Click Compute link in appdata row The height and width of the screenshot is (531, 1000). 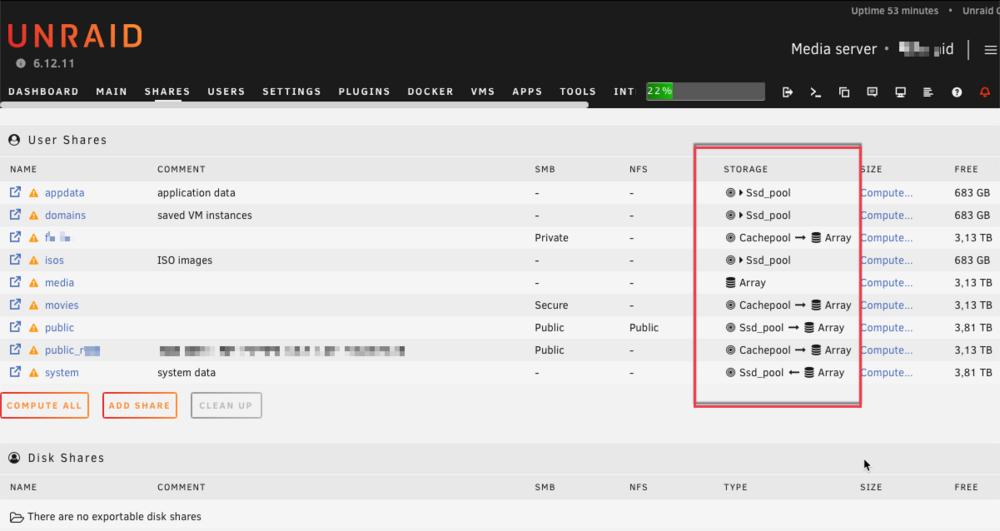[886, 193]
